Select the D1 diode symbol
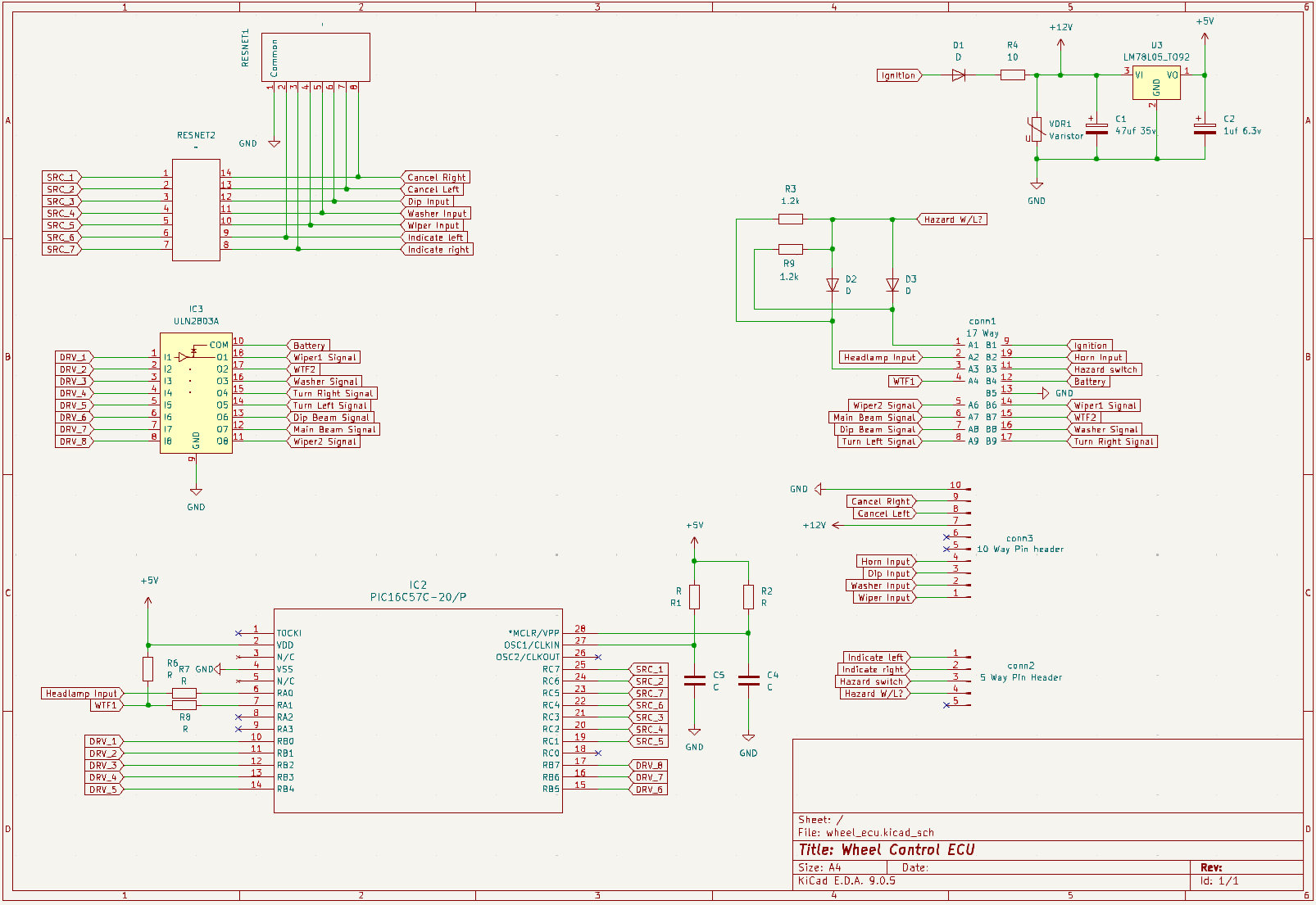The width and height of the screenshot is (1316, 905). [958, 75]
